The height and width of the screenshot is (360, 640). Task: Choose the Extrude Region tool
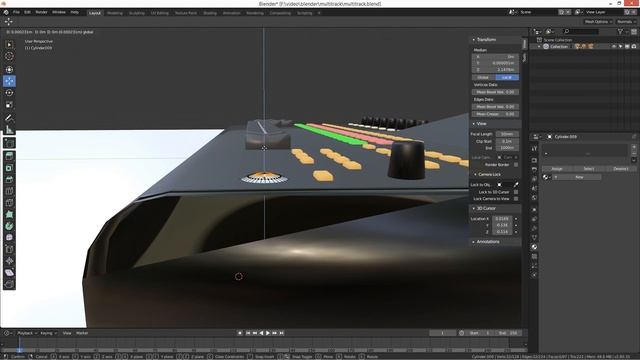9,156
